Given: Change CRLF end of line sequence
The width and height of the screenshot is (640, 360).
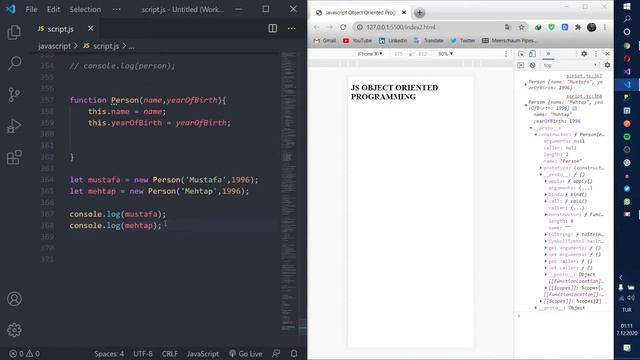Looking at the screenshot, I should (169, 353).
